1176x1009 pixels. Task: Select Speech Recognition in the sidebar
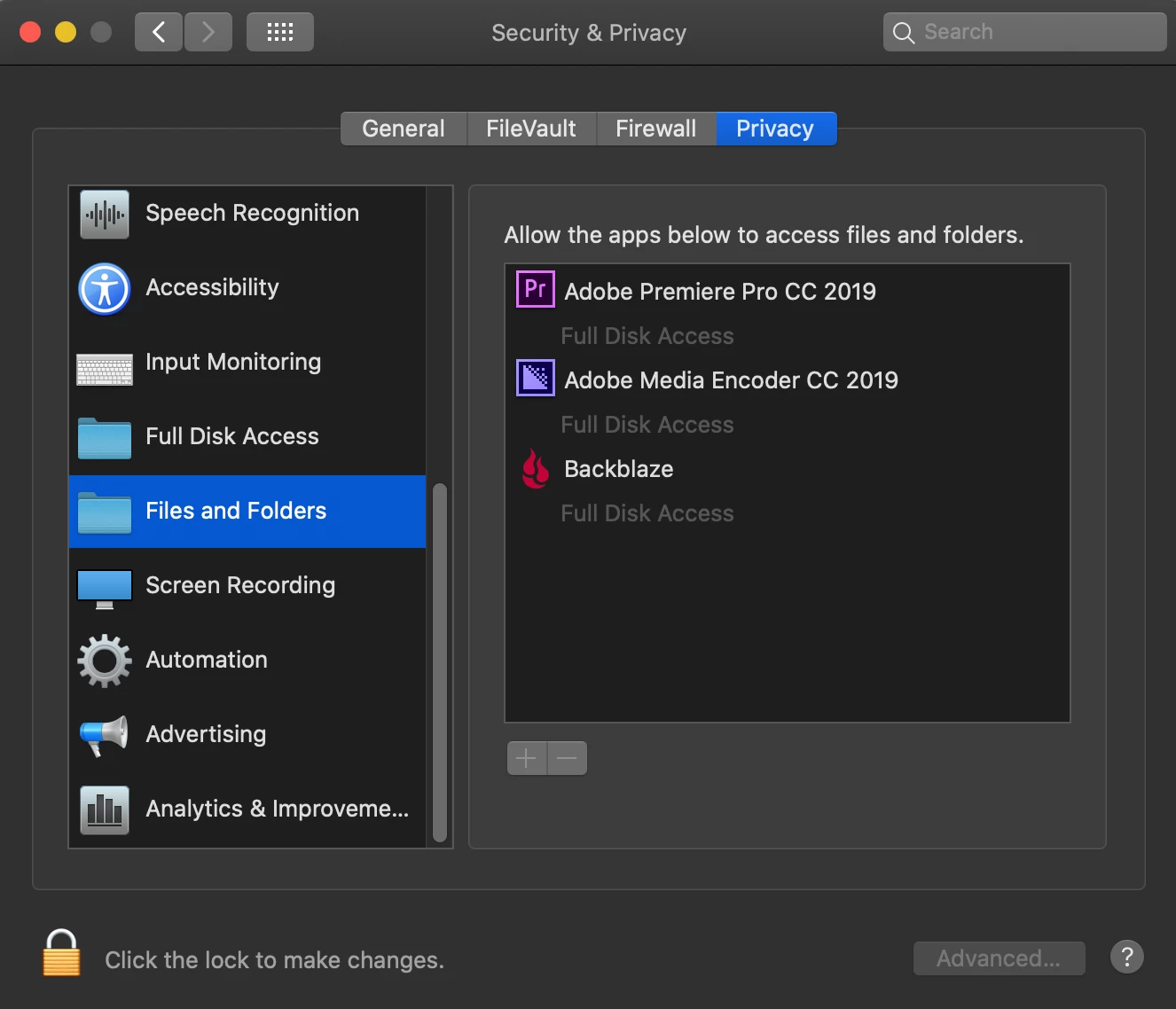pos(247,214)
